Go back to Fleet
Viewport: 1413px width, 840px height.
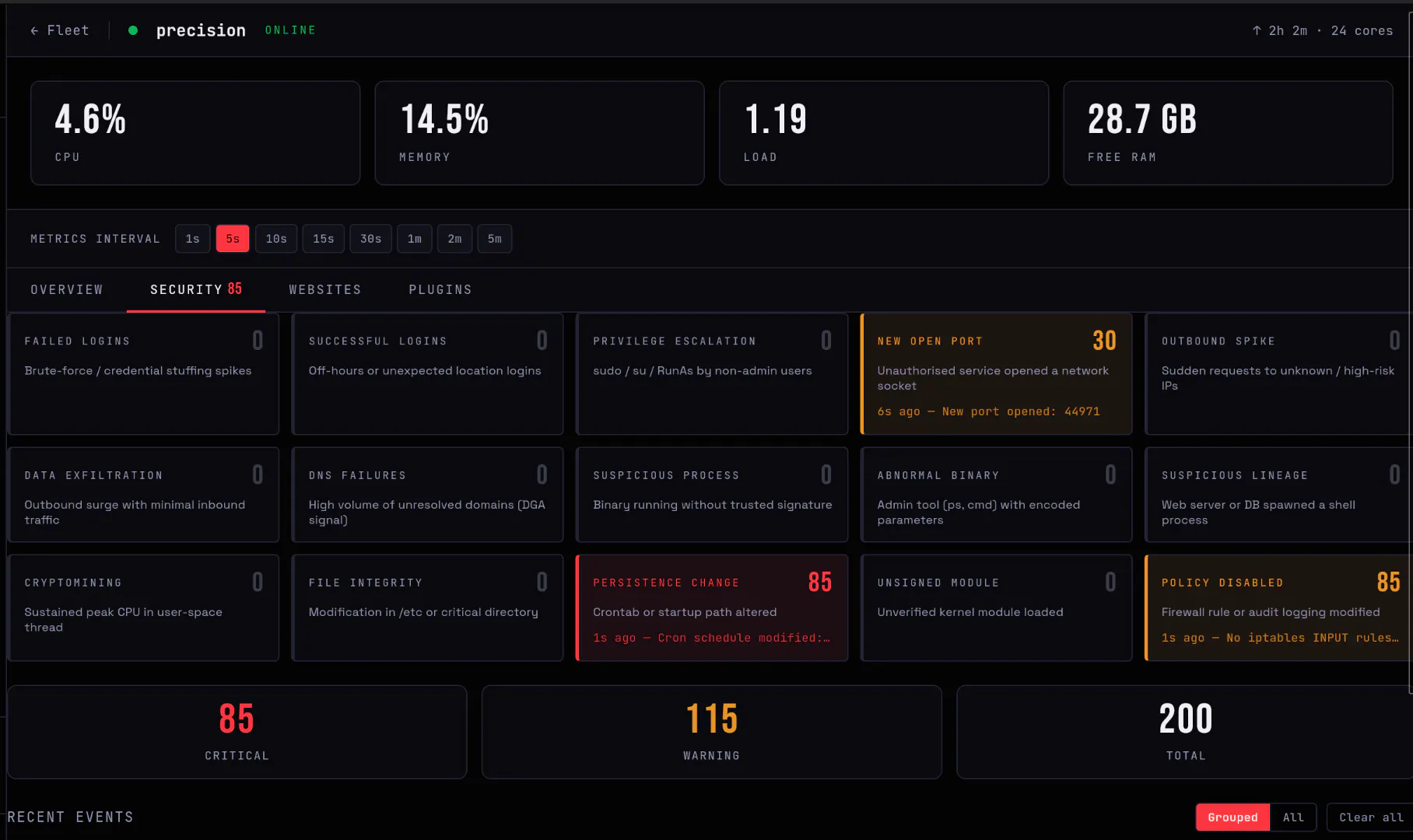pos(59,30)
